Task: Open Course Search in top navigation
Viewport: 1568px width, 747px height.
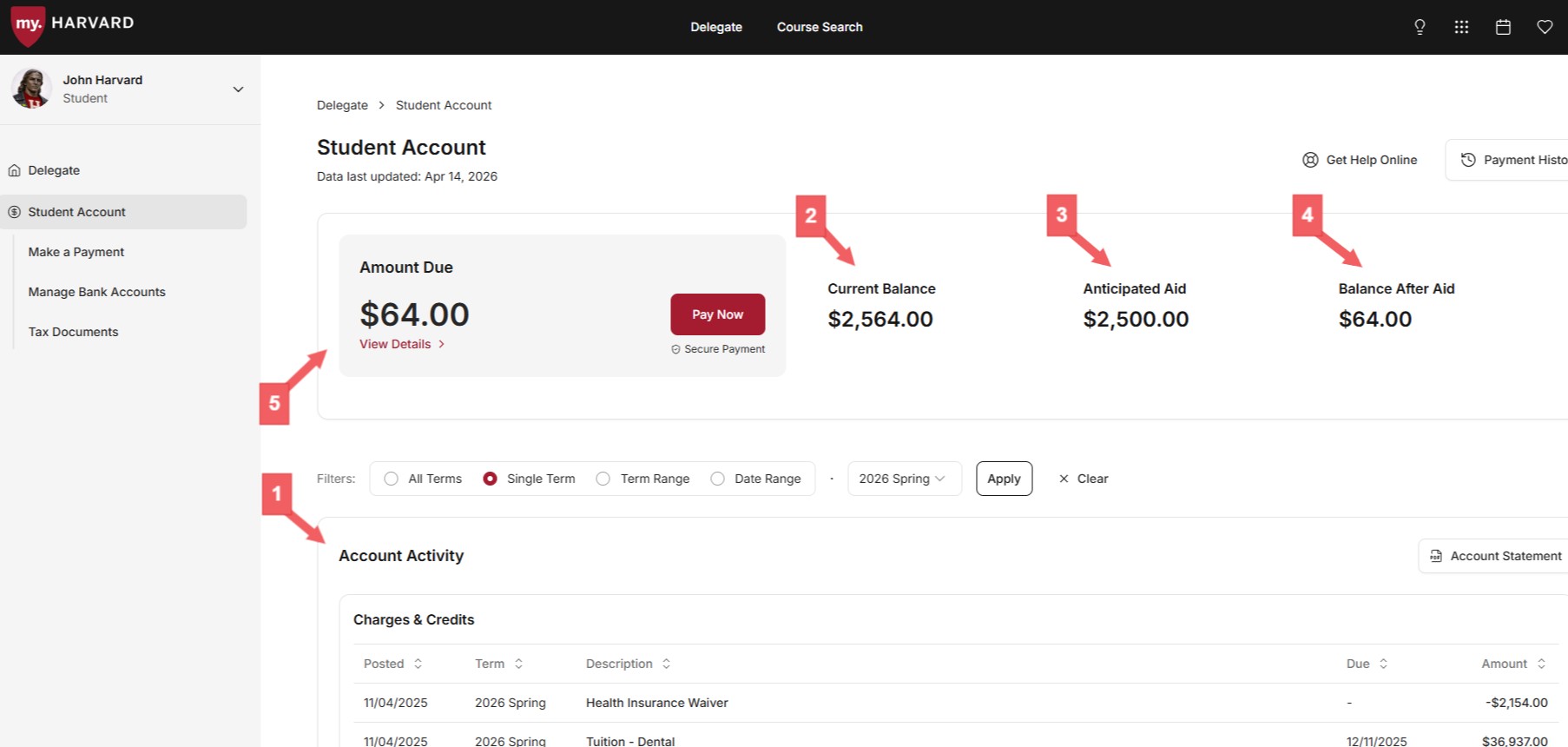Action: tap(820, 27)
